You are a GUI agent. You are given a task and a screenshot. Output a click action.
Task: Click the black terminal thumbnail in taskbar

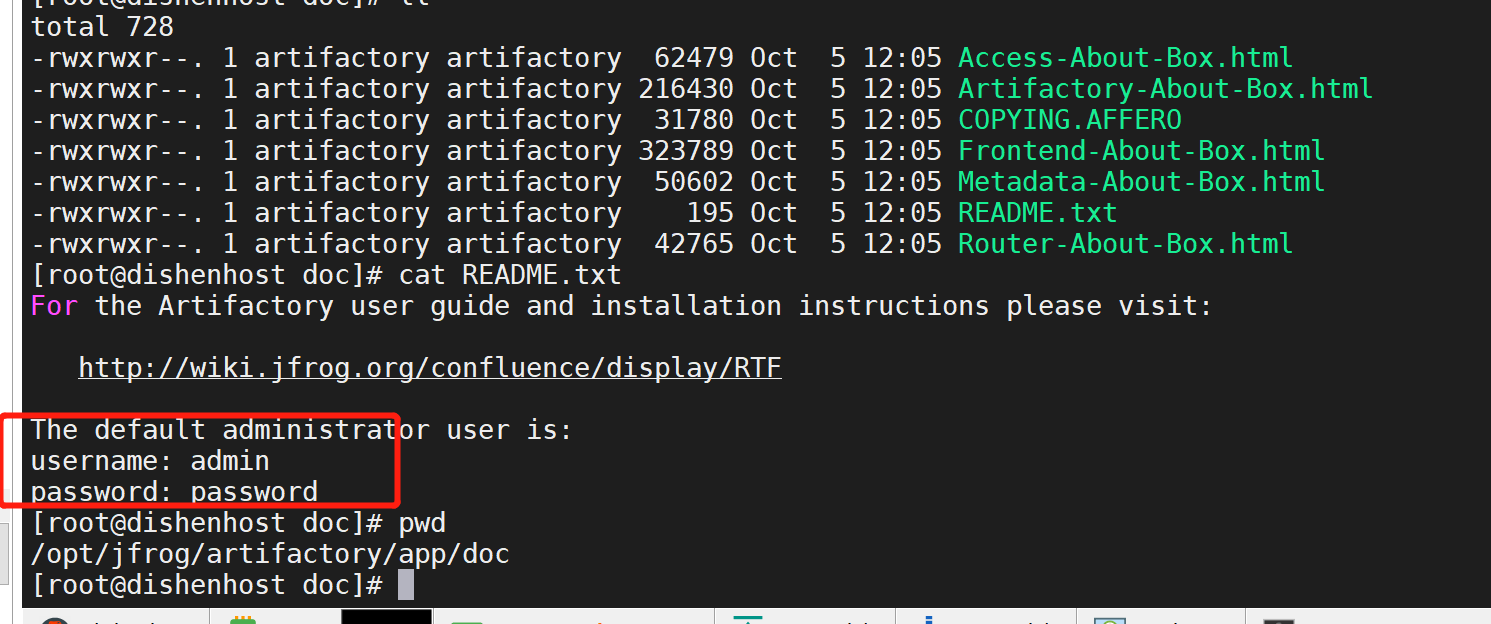point(386,616)
